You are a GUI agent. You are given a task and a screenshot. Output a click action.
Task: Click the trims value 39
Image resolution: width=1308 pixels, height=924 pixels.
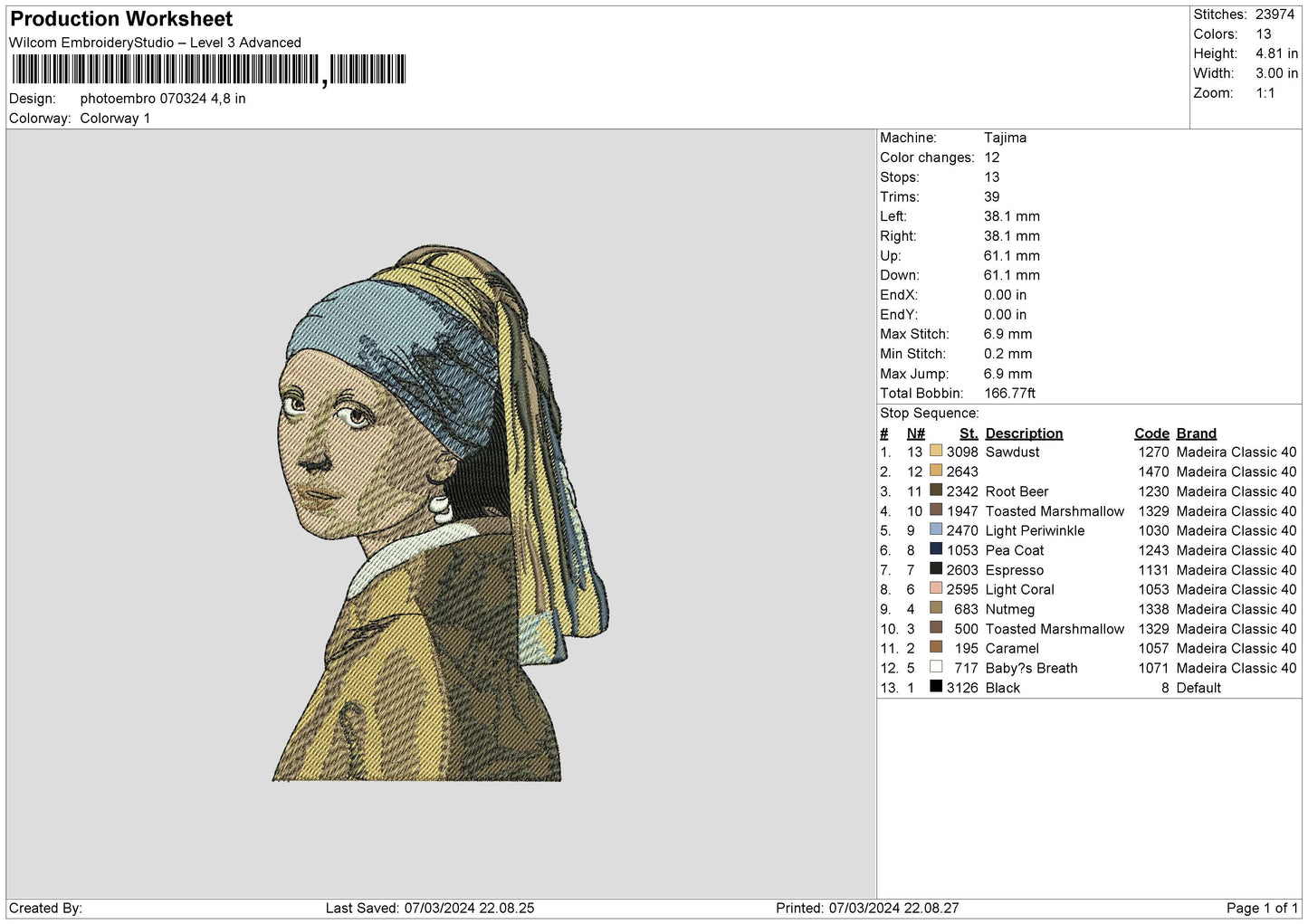point(992,196)
